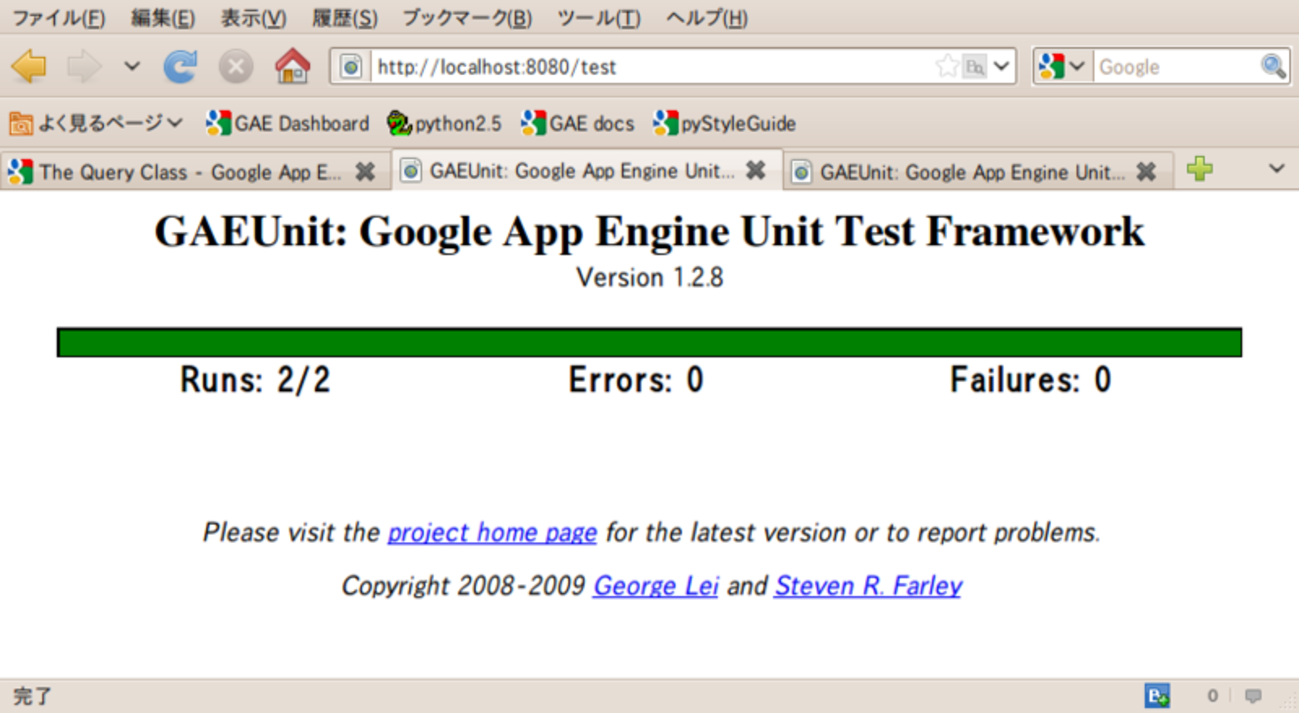
Task: Click the search magnifier icon
Action: point(1273,67)
